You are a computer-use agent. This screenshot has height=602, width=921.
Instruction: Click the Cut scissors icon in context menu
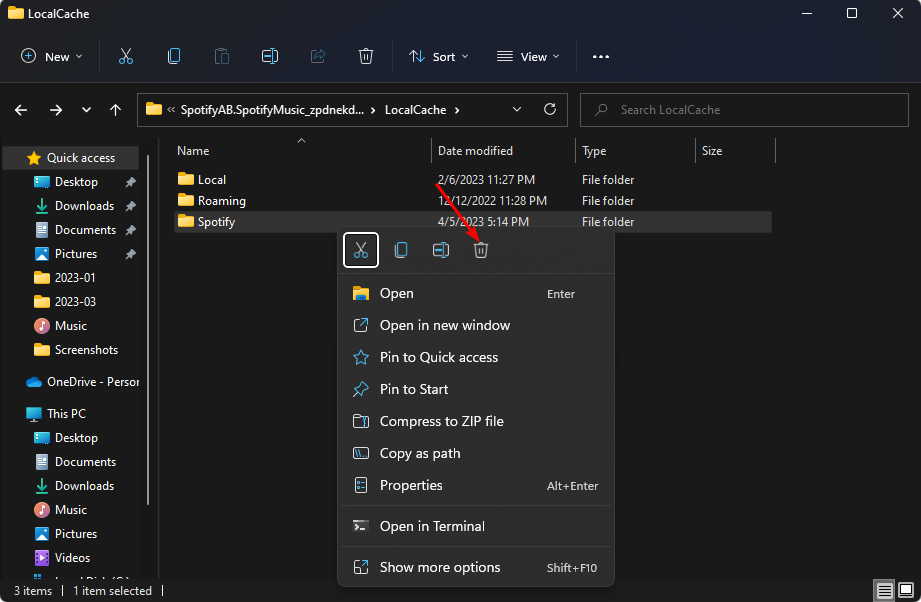tap(361, 250)
